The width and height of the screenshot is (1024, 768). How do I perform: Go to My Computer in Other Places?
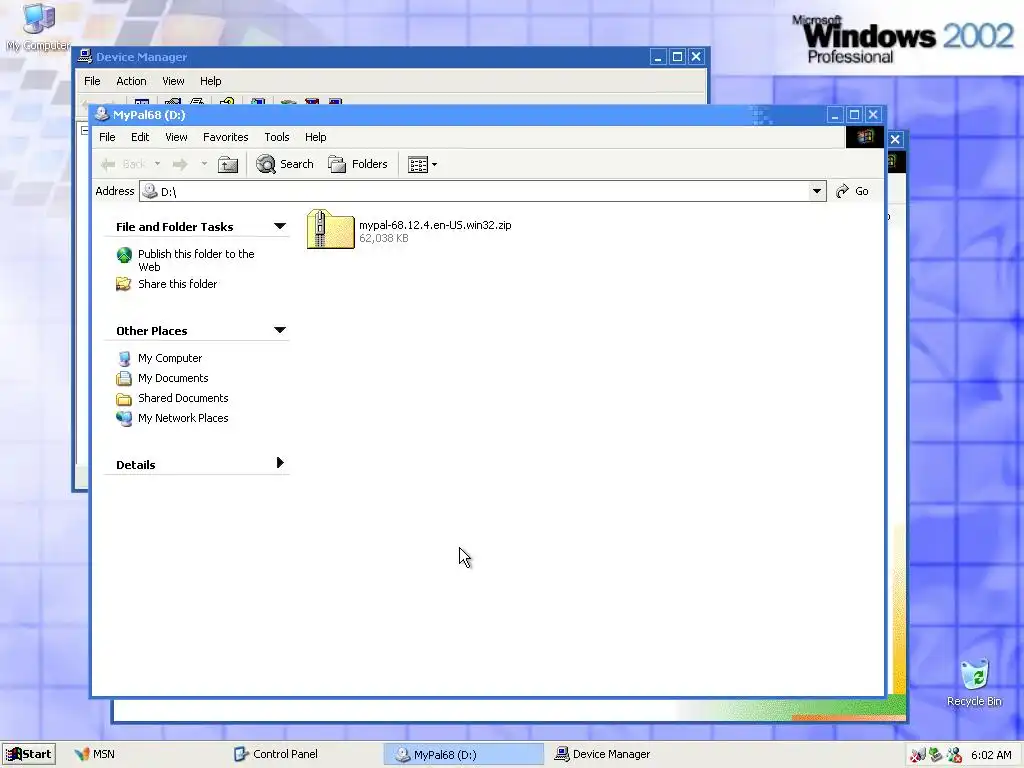click(x=170, y=358)
